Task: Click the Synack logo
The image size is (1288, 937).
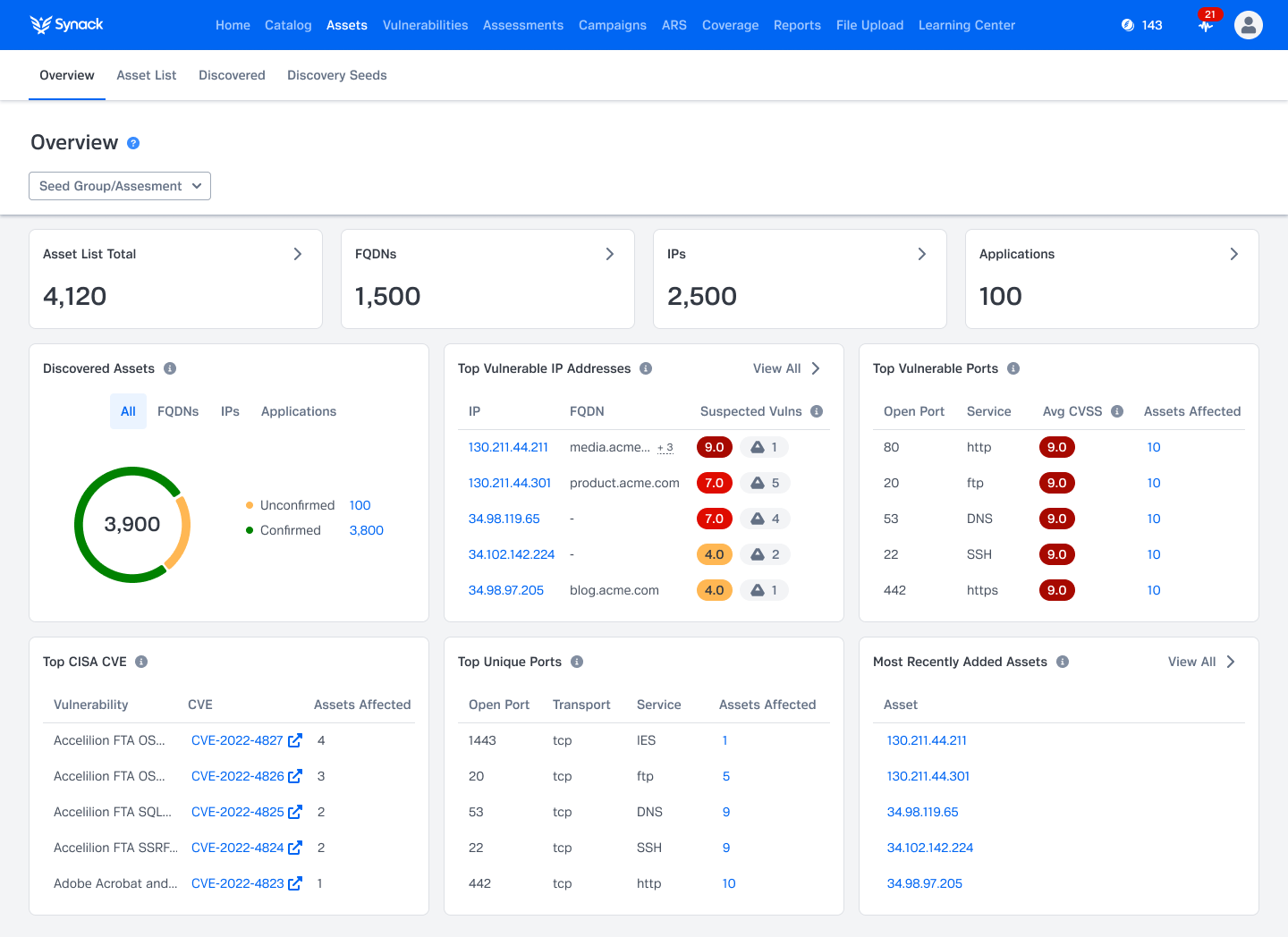Action: tap(67, 25)
